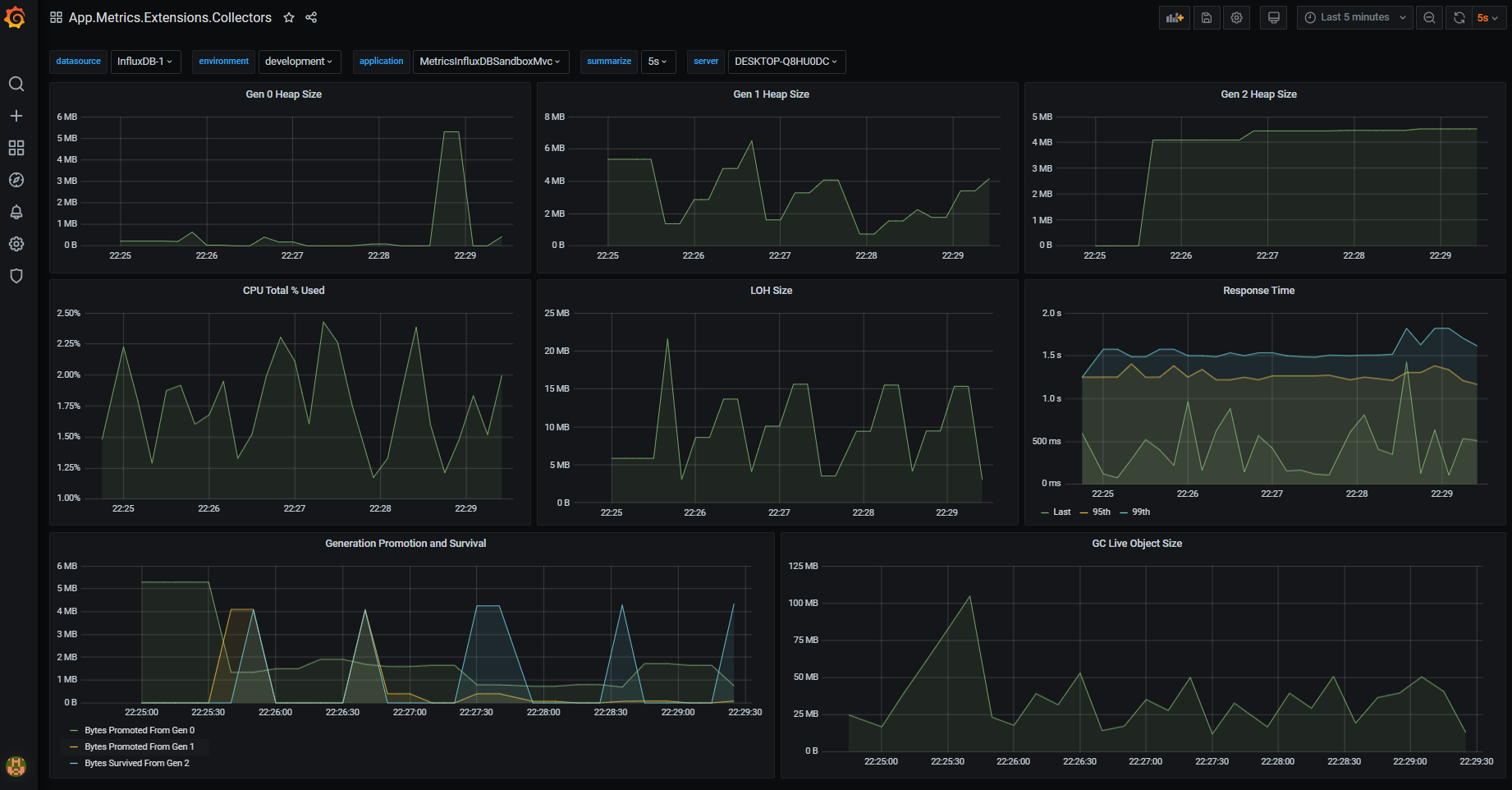Image resolution: width=1512 pixels, height=790 pixels.
Task: Toggle Bytes Survived From Gen 2 series
Action: coord(137,763)
